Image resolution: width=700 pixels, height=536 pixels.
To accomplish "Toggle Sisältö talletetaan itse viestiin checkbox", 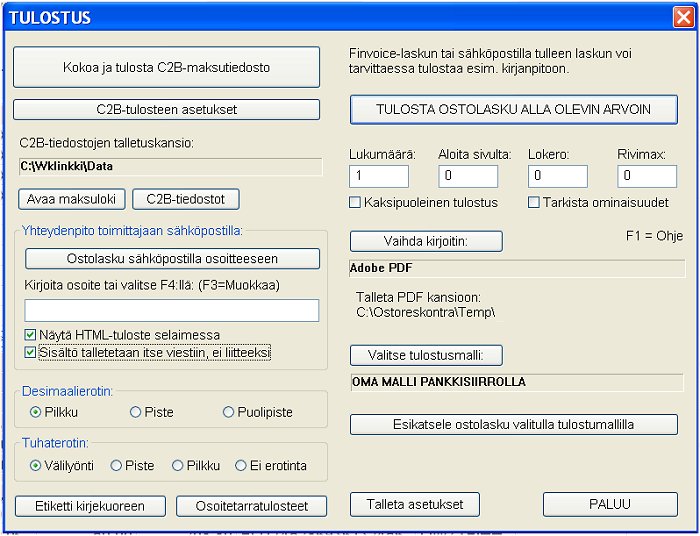I will tap(30, 352).
